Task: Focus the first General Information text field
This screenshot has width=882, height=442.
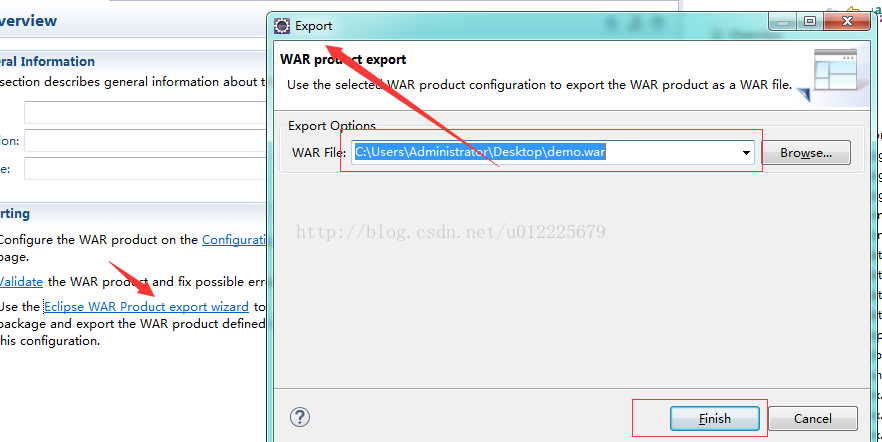Action: [145, 112]
